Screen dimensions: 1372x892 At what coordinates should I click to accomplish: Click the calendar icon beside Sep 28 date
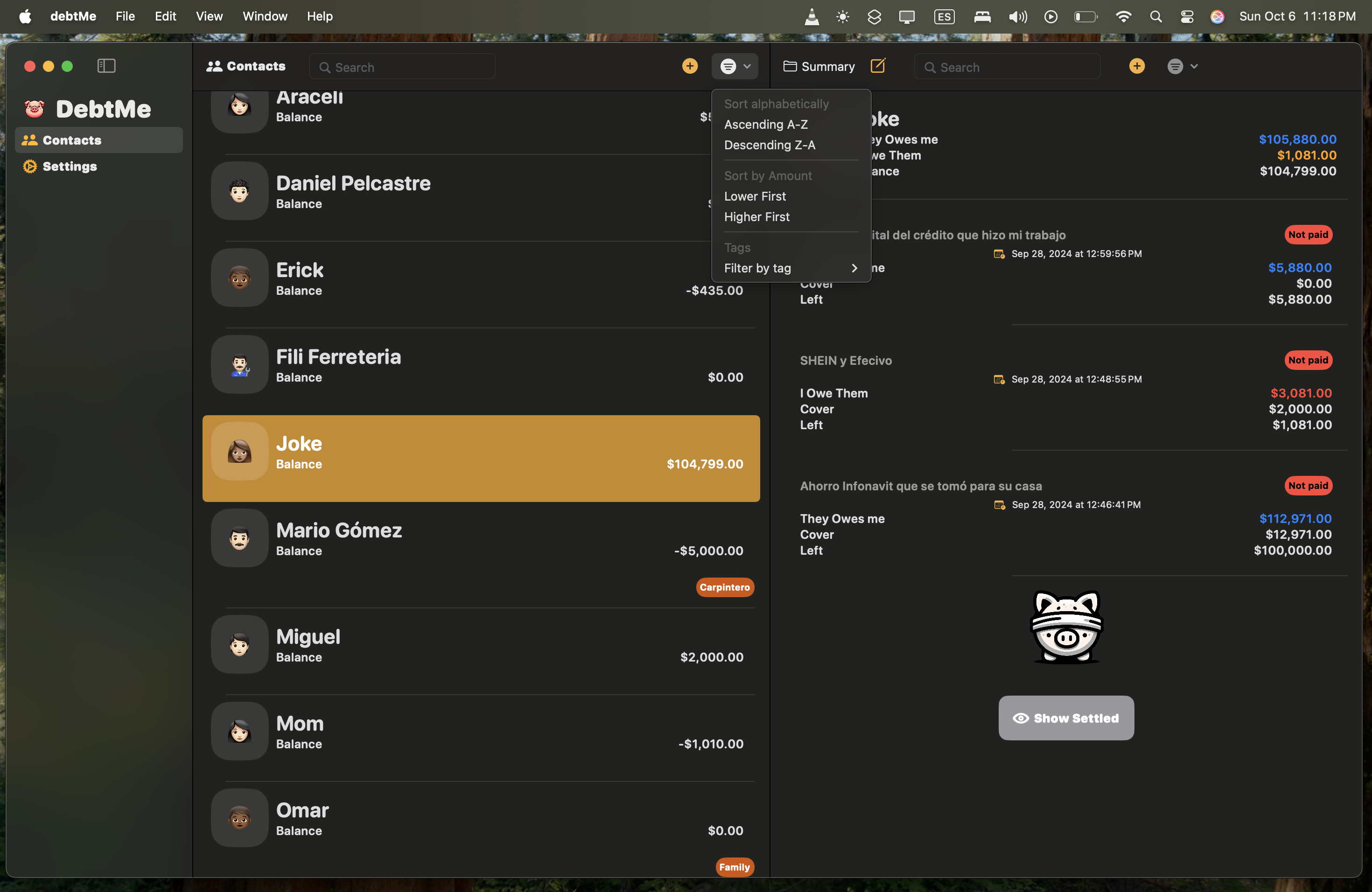tap(999, 253)
